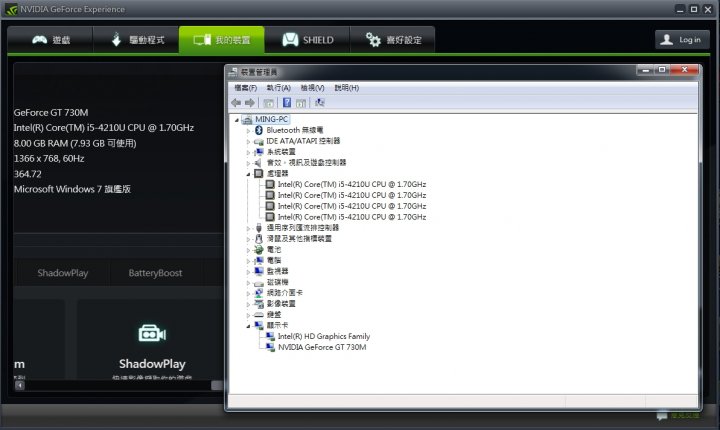
Task: Click the blue help icon in toolbar
Action: (x=287, y=102)
